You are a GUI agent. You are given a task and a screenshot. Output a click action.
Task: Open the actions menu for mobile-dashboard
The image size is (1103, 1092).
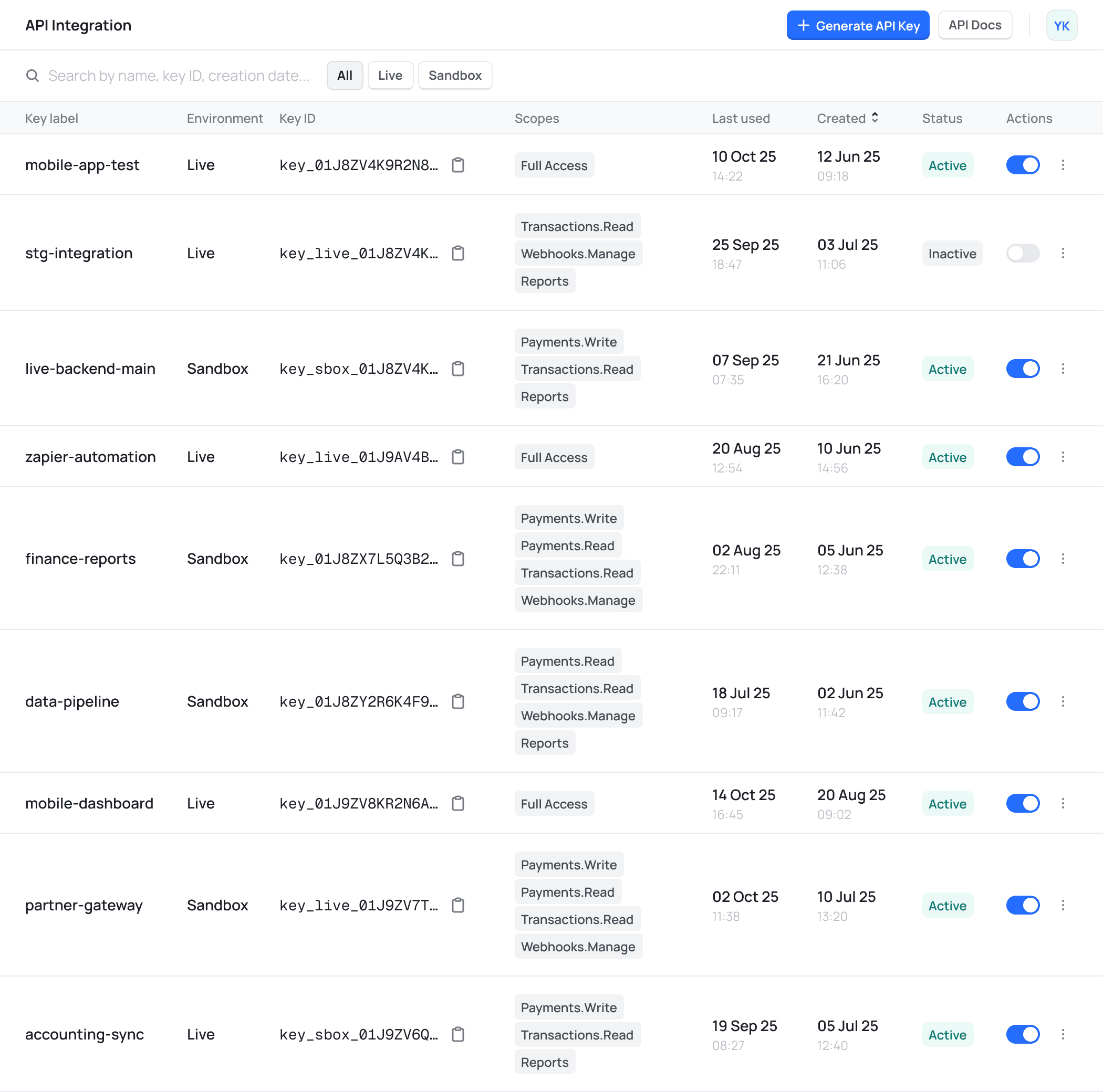(x=1063, y=803)
